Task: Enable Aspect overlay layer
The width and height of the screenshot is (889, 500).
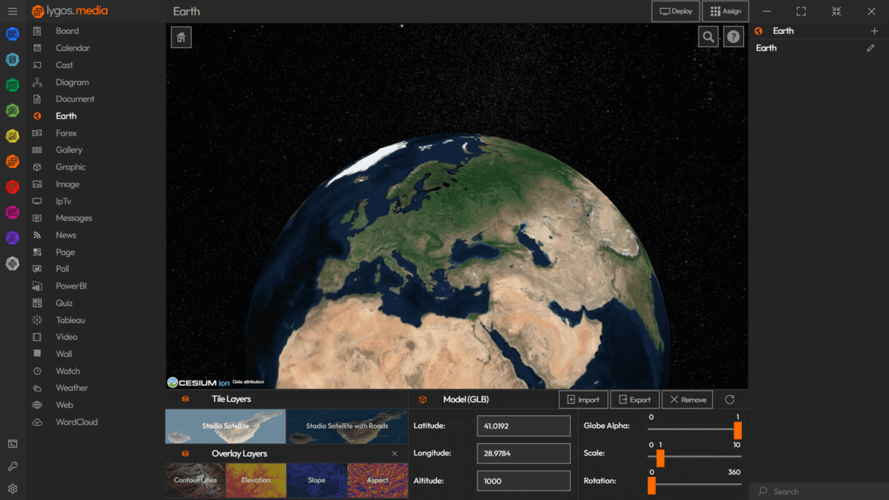Action: (378, 480)
